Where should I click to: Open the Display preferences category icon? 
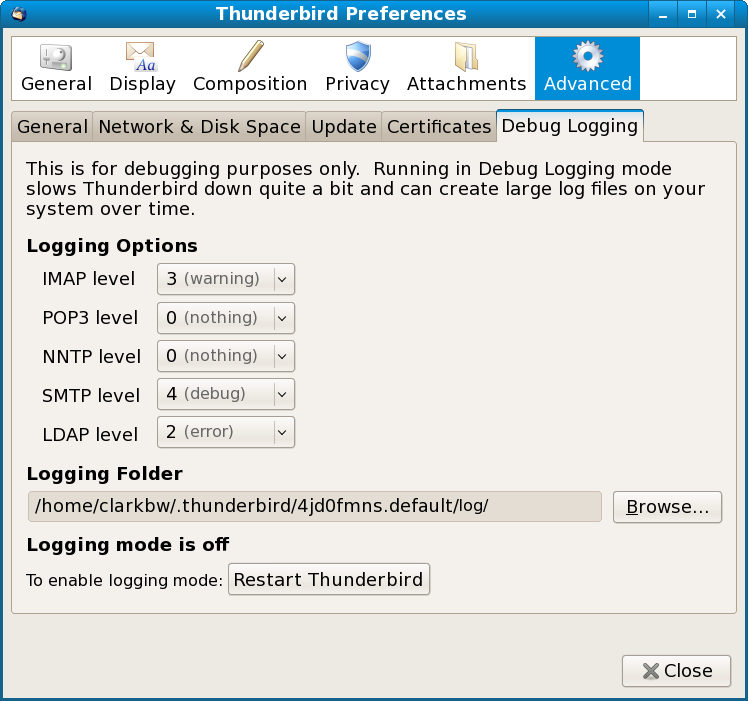[x=142, y=68]
